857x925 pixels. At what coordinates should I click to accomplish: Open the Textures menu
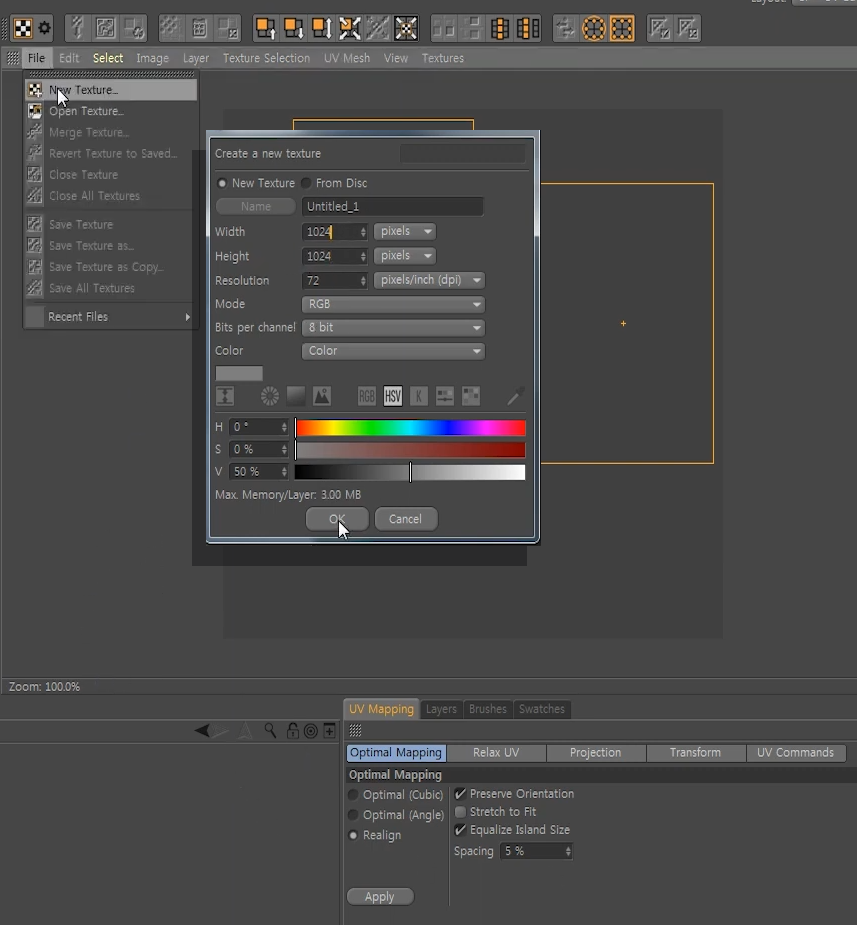click(442, 58)
